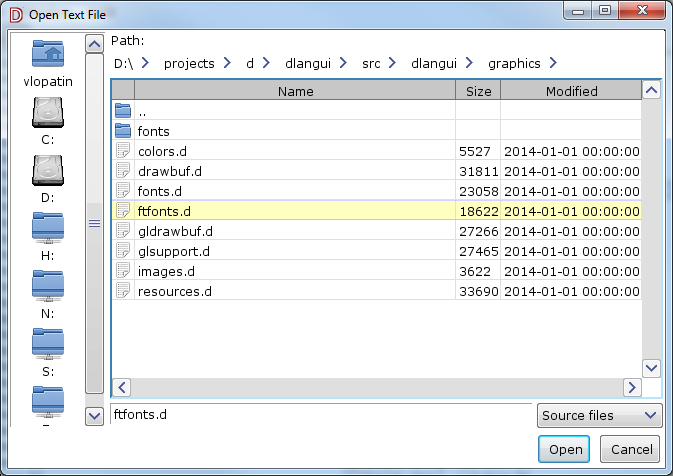Click the parent directory (..) folder icon
Screen dimensions: 673x476
click(x=123, y=111)
